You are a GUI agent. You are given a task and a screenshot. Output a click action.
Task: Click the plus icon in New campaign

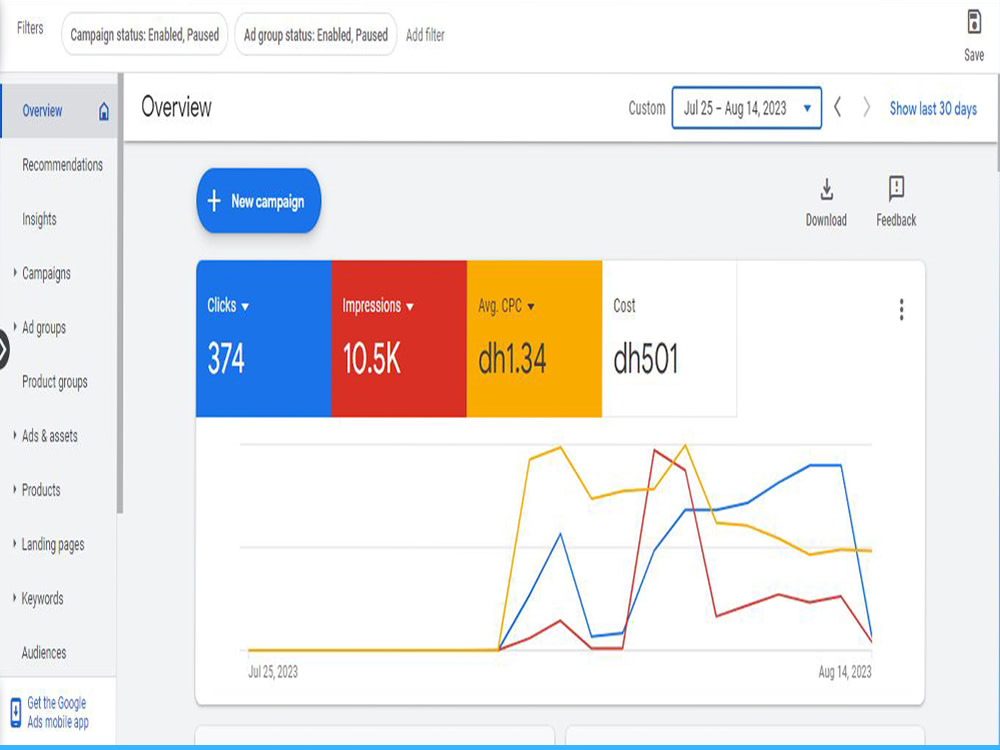point(214,201)
